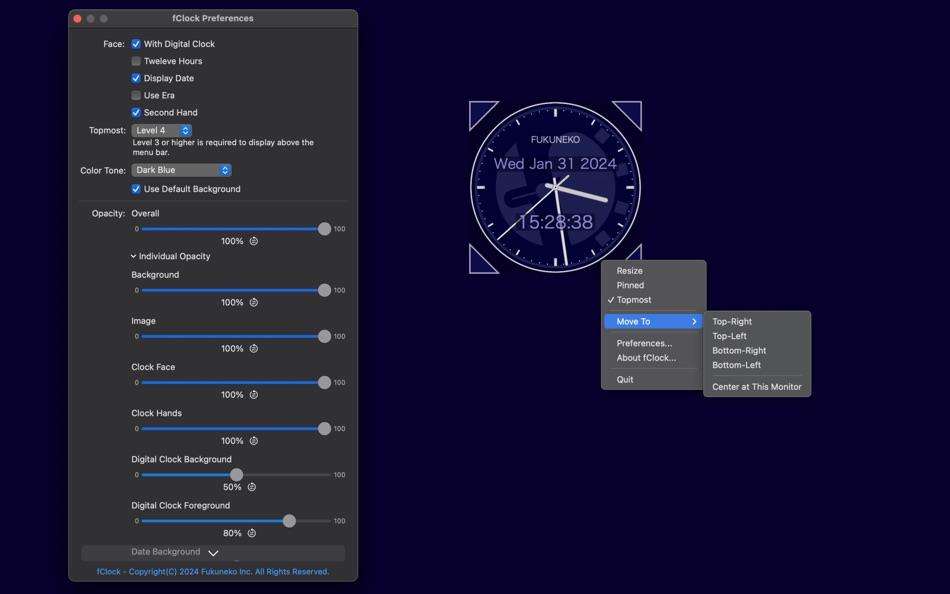Click the fClock Preferences title bar text
950x594 pixels.
(x=213, y=18)
